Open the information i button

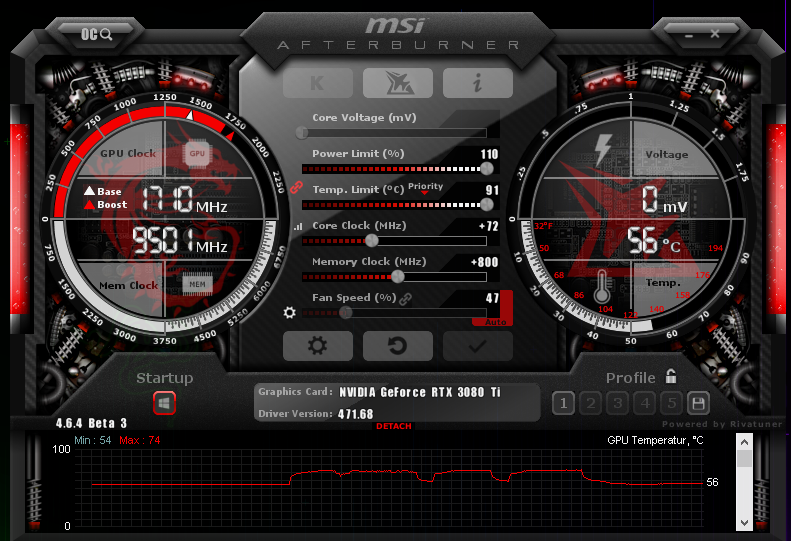pyautogui.click(x=477, y=83)
